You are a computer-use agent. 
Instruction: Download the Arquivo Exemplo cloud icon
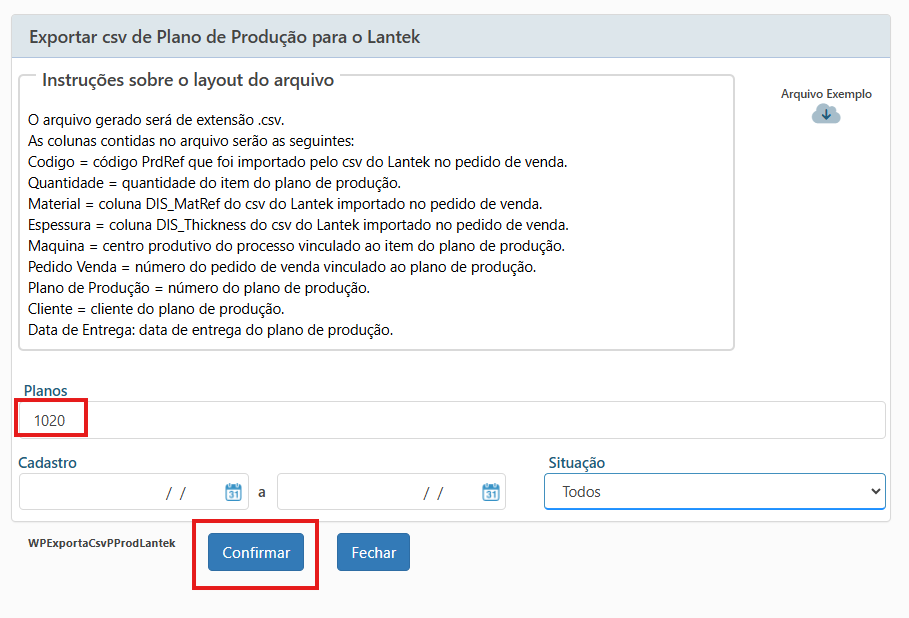[826, 114]
